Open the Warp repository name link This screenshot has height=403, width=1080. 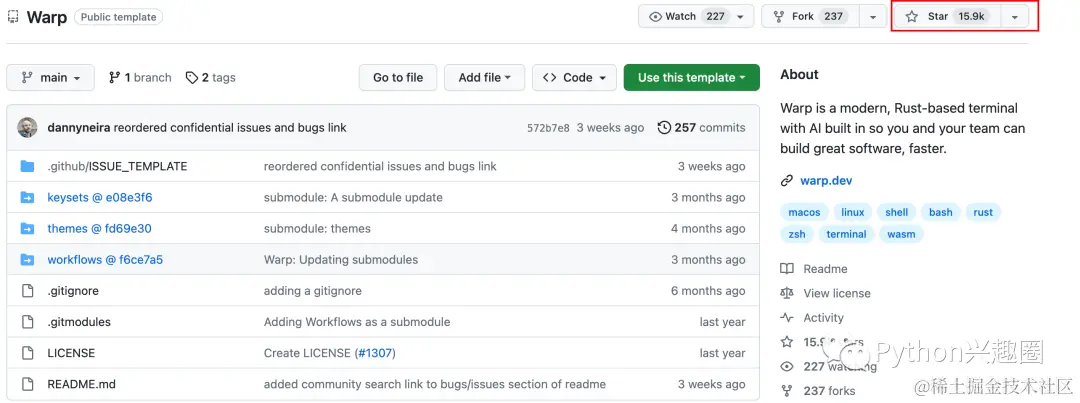point(46,17)
